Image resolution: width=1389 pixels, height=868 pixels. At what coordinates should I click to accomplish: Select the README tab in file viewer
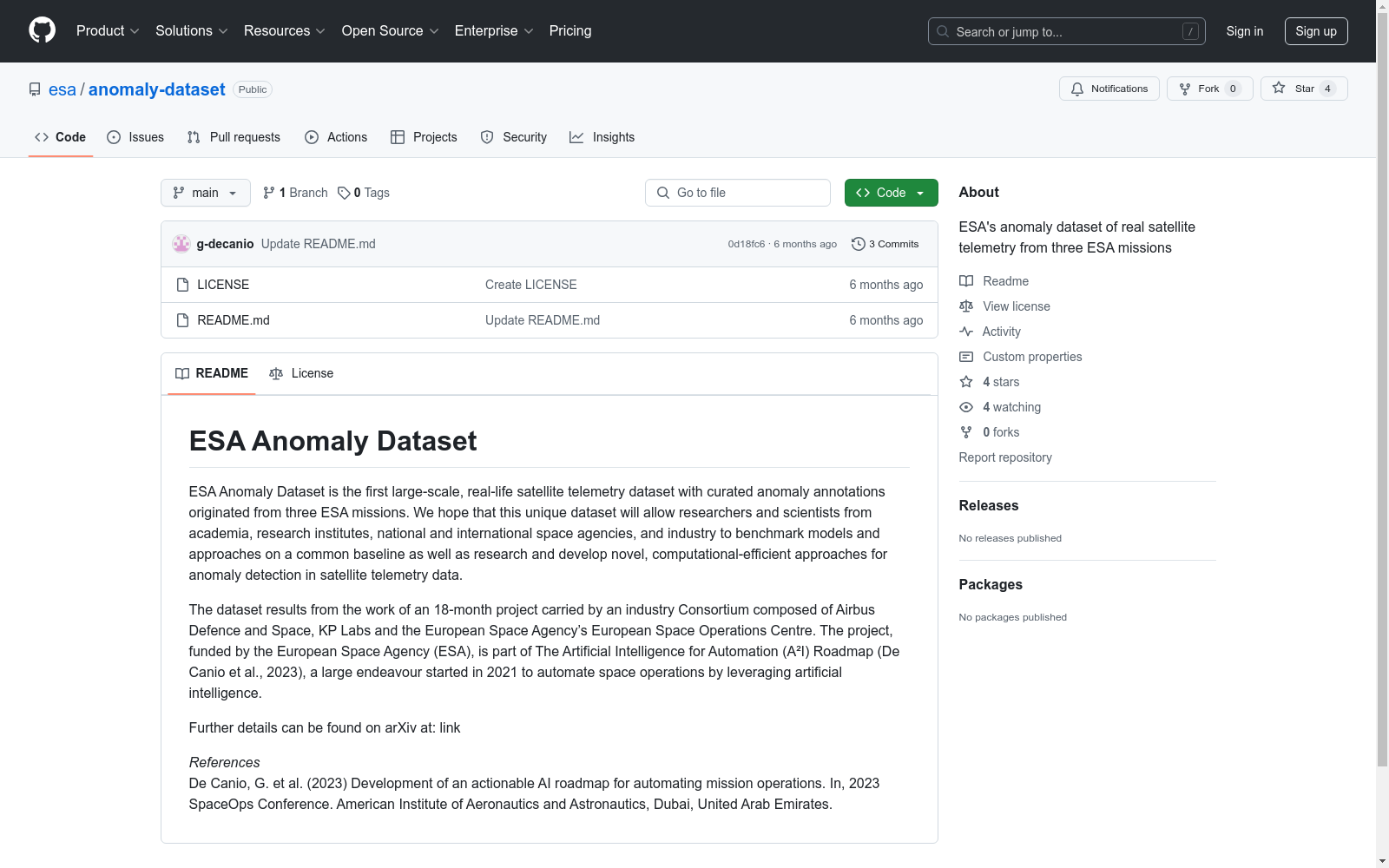(x=212, y=373)
